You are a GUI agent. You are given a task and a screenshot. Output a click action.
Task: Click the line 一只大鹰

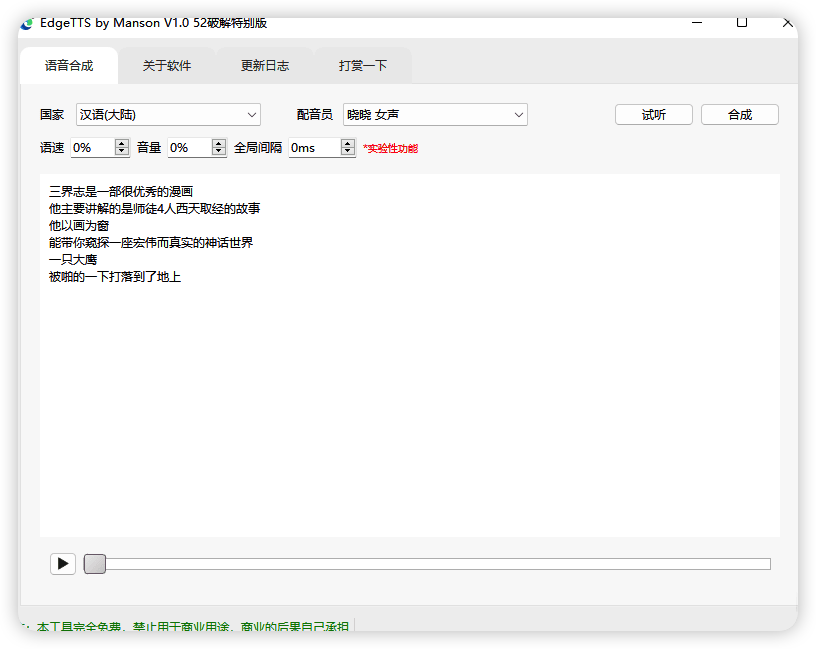pyautogui.click(x=73, y=260)
